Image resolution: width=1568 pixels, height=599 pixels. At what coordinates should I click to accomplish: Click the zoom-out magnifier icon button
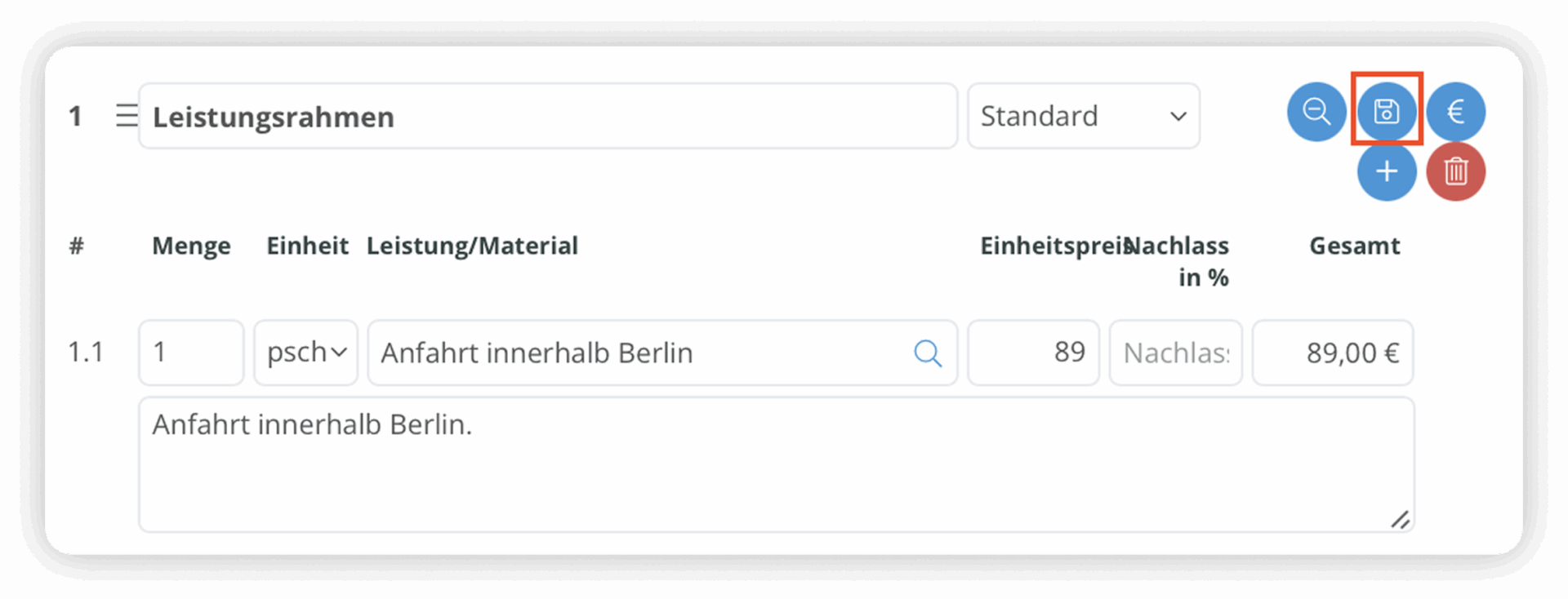point(1316,111)
